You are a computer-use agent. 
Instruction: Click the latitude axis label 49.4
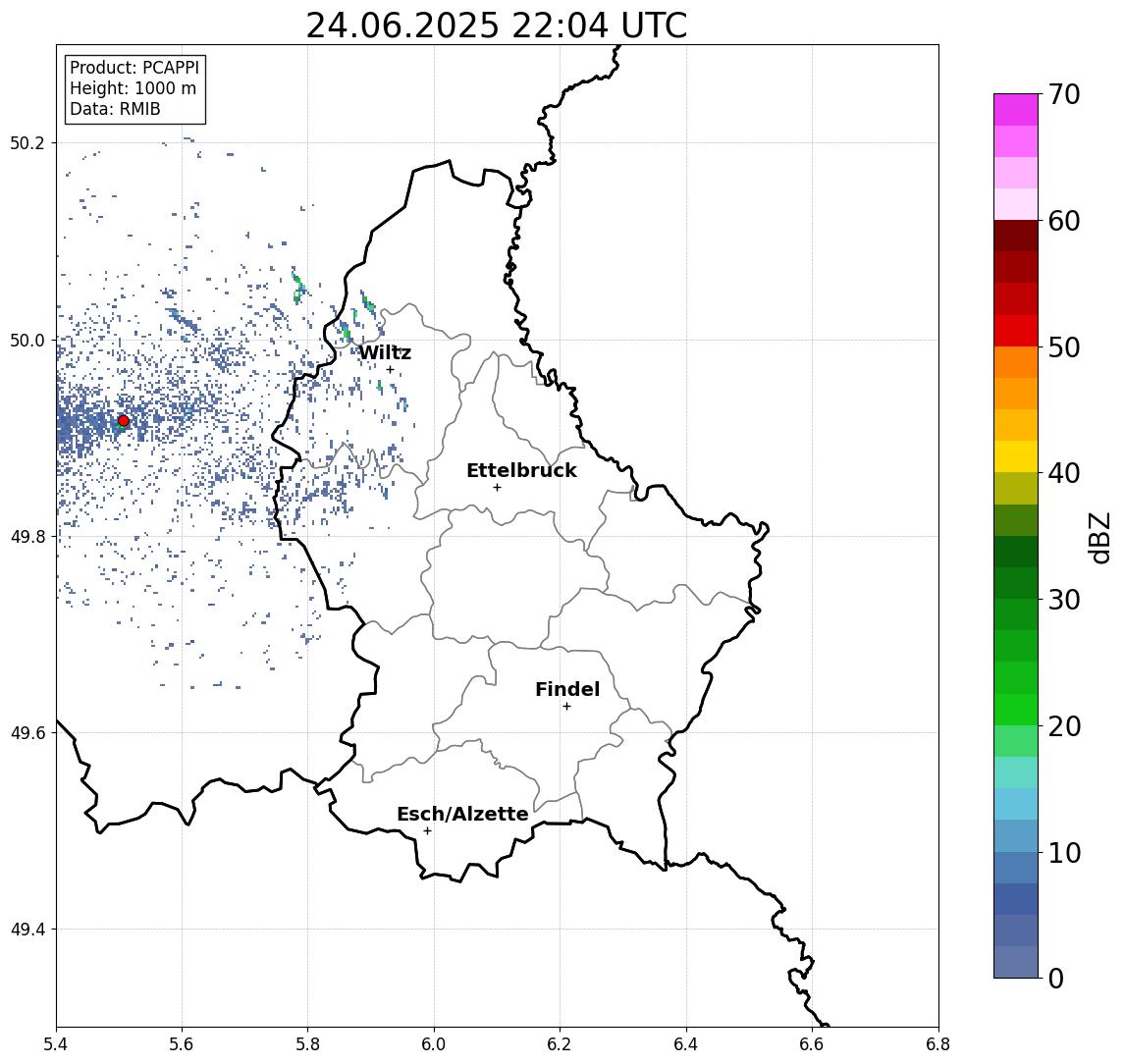click(x=27, y=930)
